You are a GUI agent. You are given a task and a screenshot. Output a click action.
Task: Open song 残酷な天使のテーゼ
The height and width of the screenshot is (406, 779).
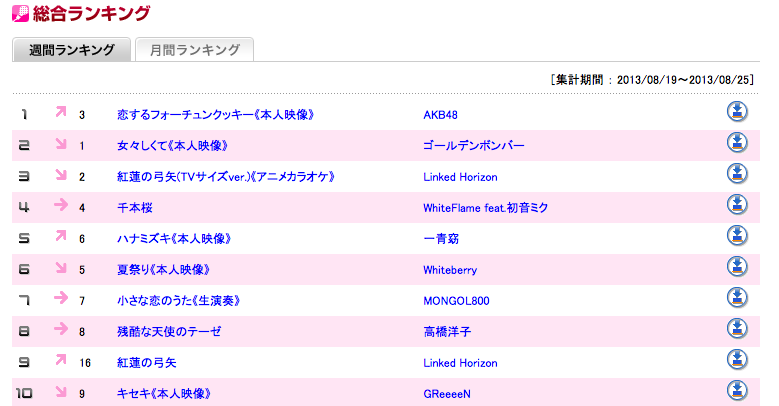[169, 331]
